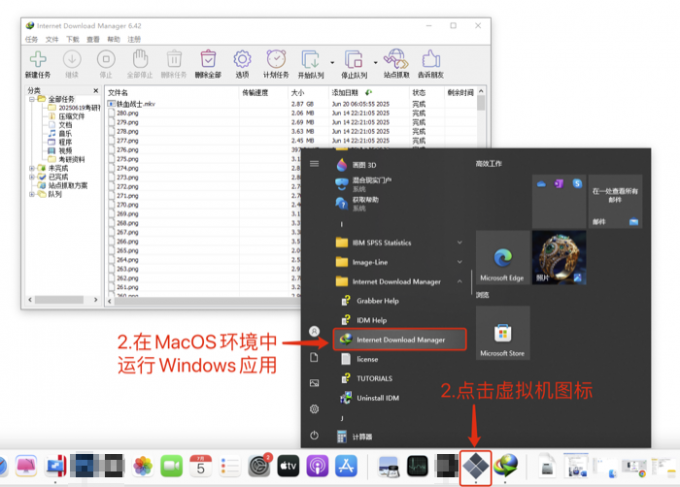680x487 pixels.
Task: Open the 查看 menu in IDM
Action: [93, 39]
